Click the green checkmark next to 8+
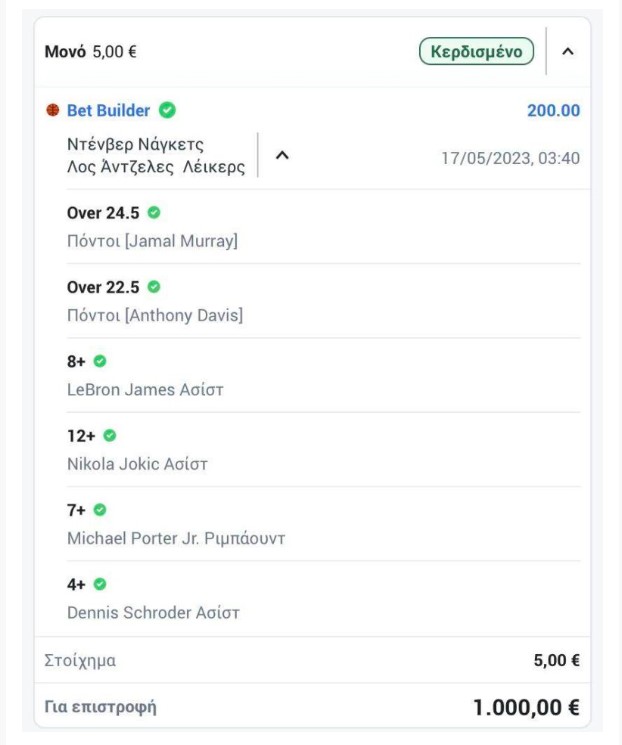622x745 pixels. [100, 361]
